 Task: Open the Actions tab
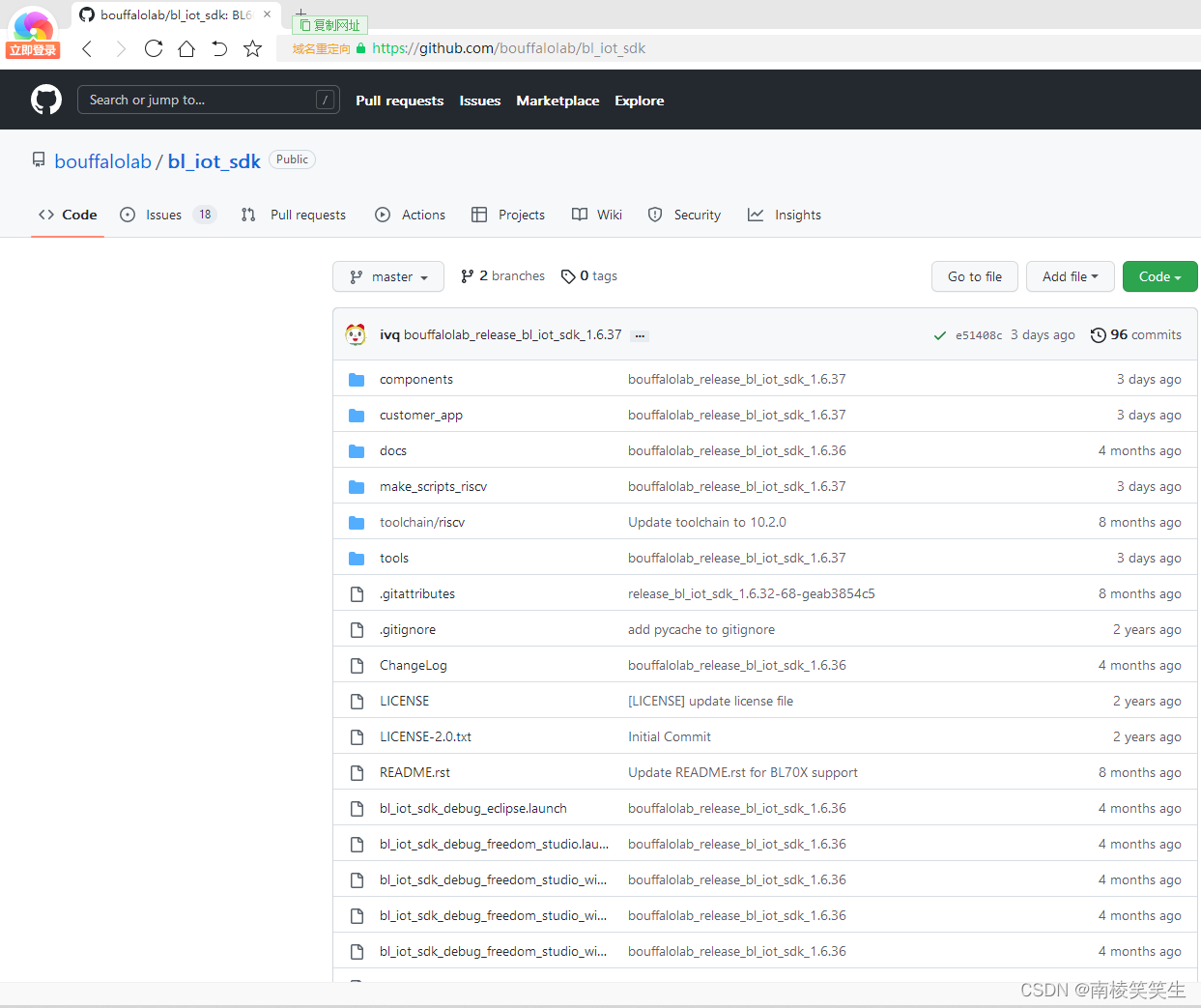[411, 215]
